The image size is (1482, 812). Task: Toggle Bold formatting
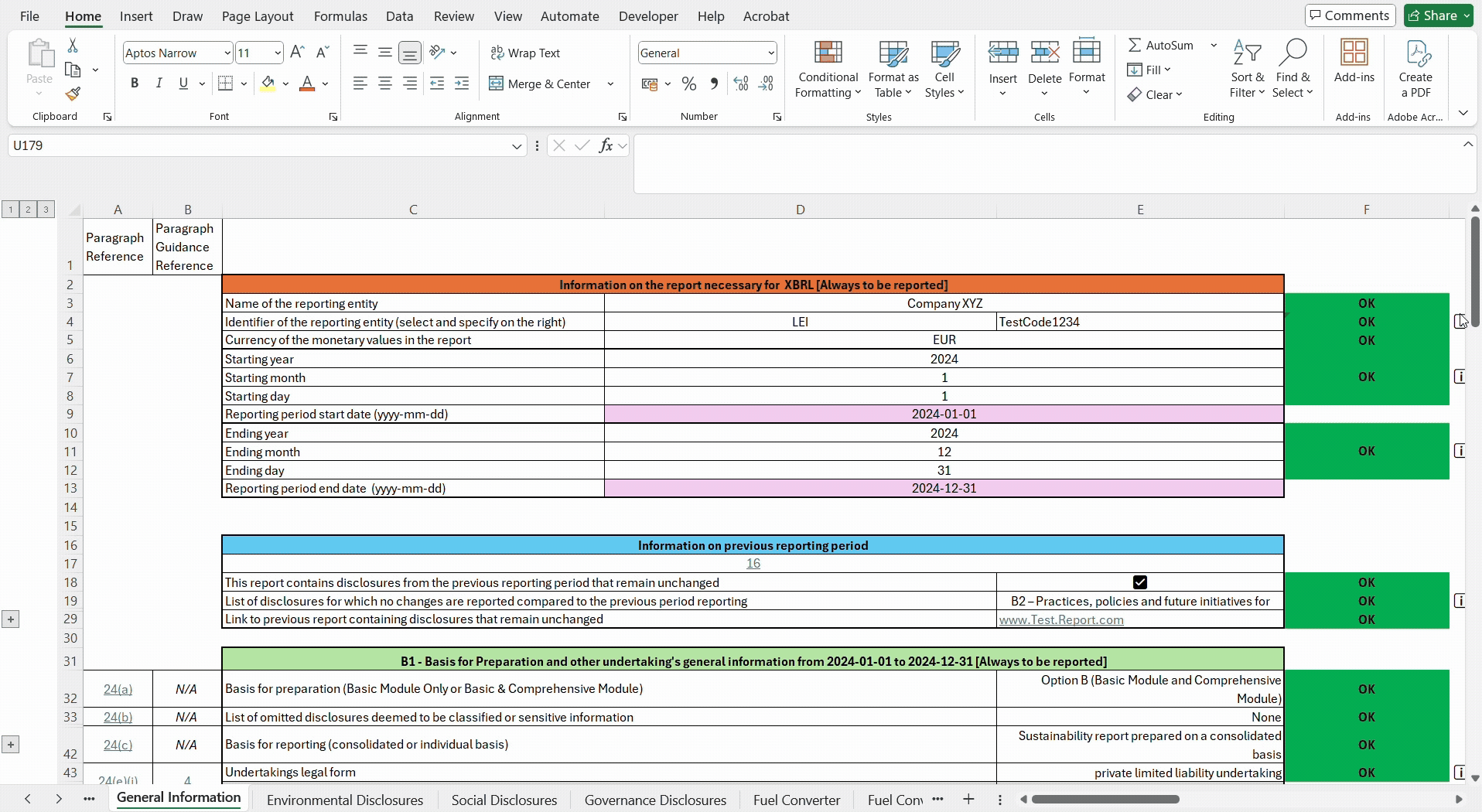coord(135,84)
